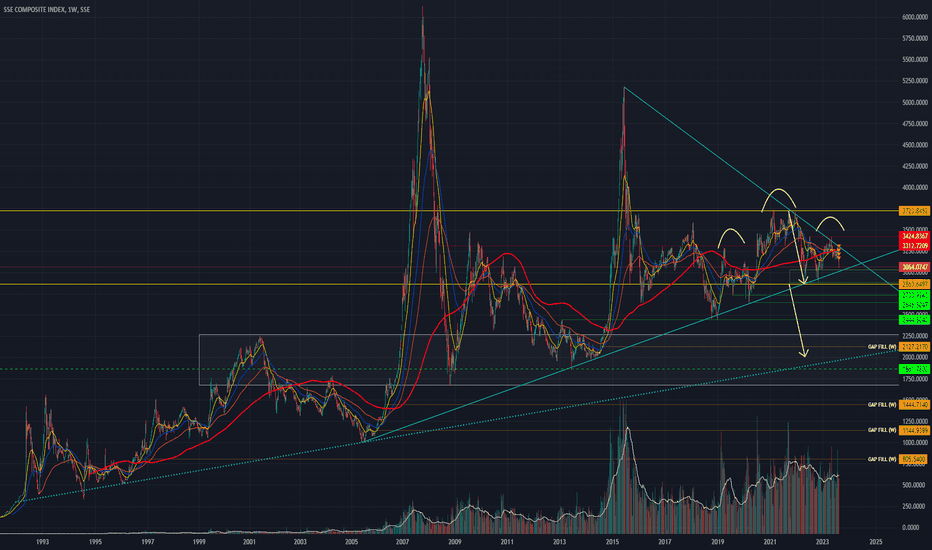Click GAP FILL (W) label beside 1444.7140
932x550 pixels.
[882, 405]
